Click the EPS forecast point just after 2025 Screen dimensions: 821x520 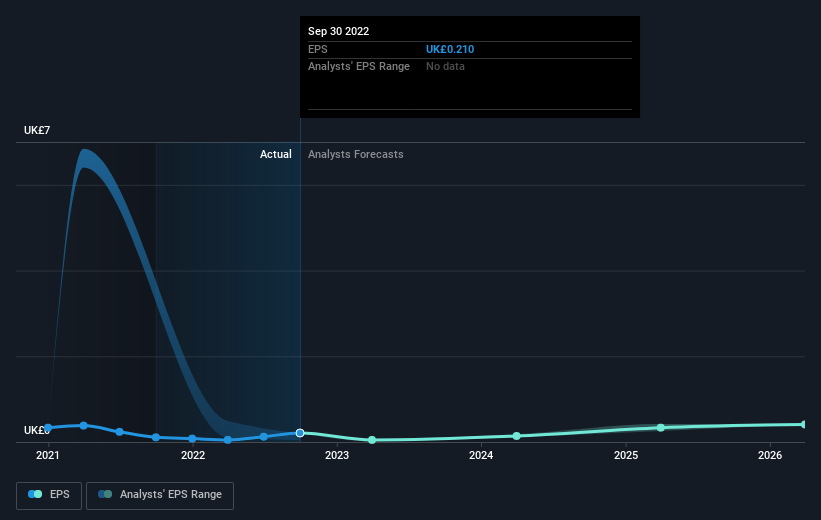point(661,427)
